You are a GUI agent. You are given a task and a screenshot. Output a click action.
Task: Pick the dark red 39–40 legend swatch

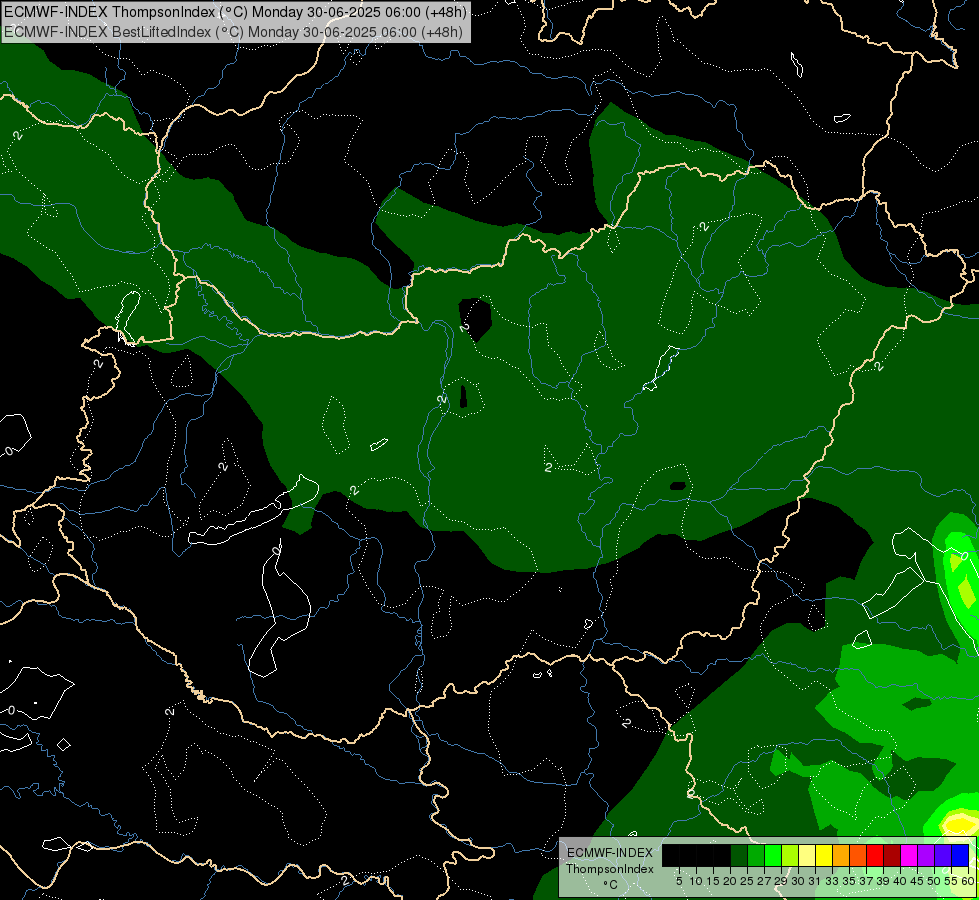pos(892,855)
